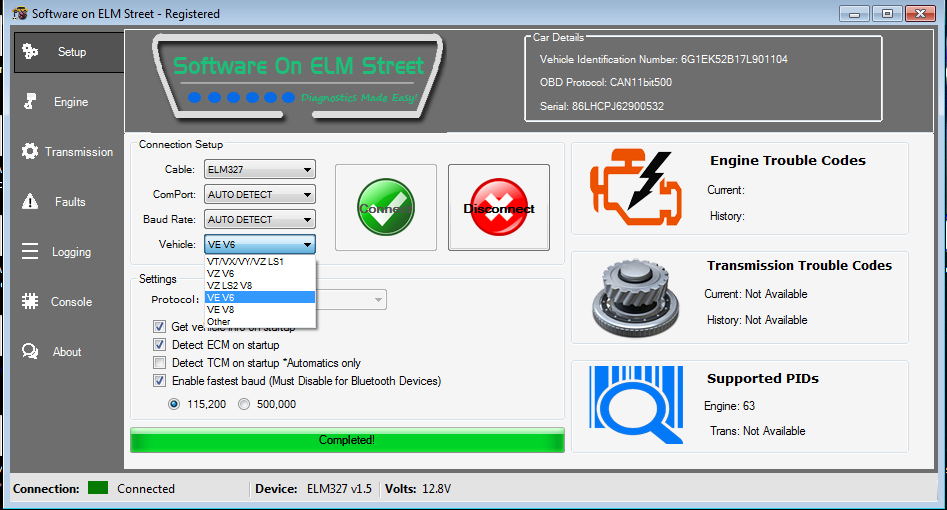Minimize the application window
947x510 pixels.
click(x=854, y=13)
